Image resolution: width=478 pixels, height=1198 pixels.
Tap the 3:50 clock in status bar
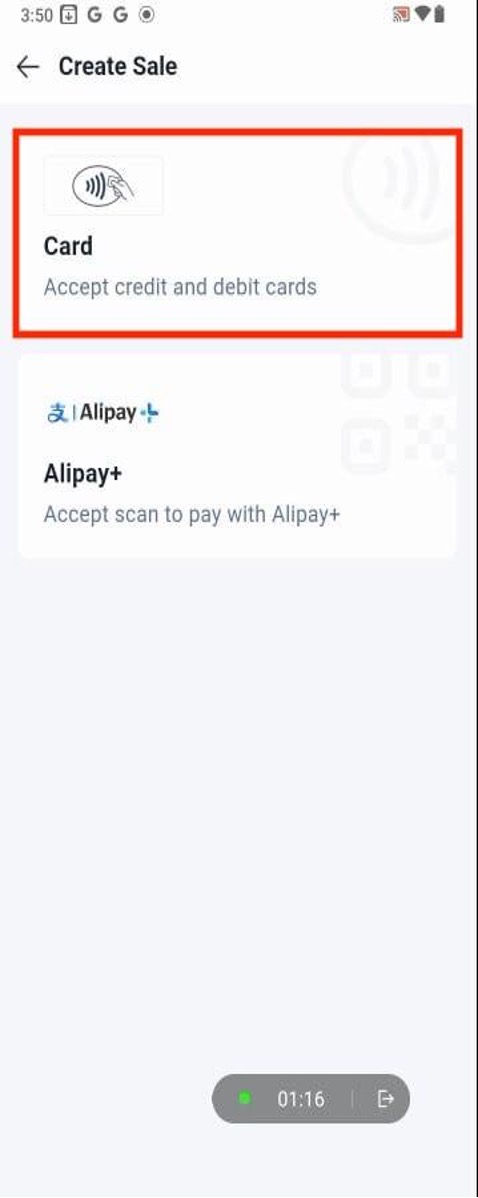(x=37, y=15)
